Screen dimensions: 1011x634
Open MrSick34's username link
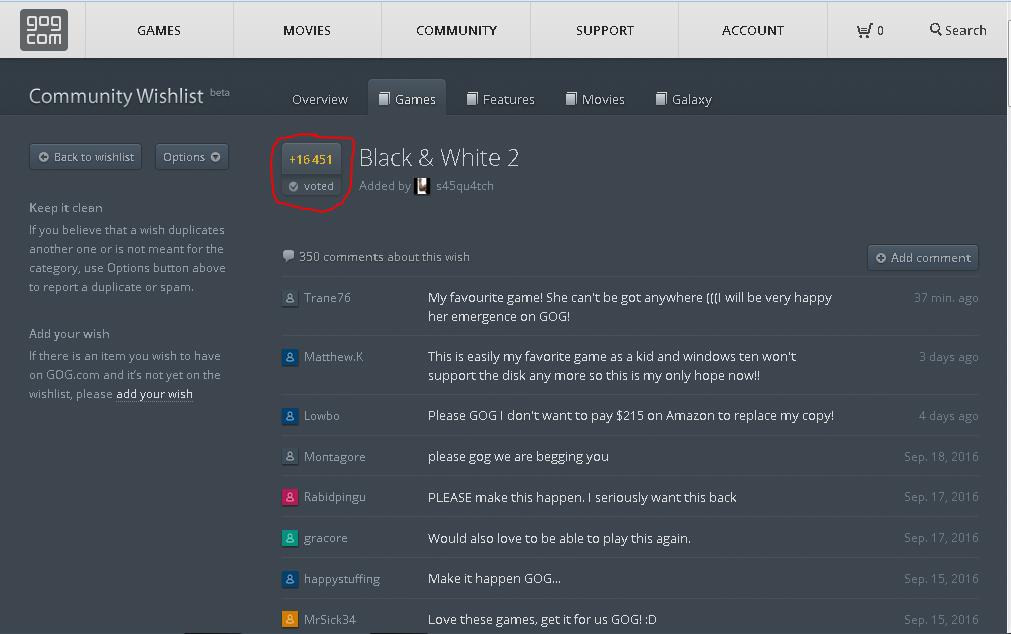point(329,620)
